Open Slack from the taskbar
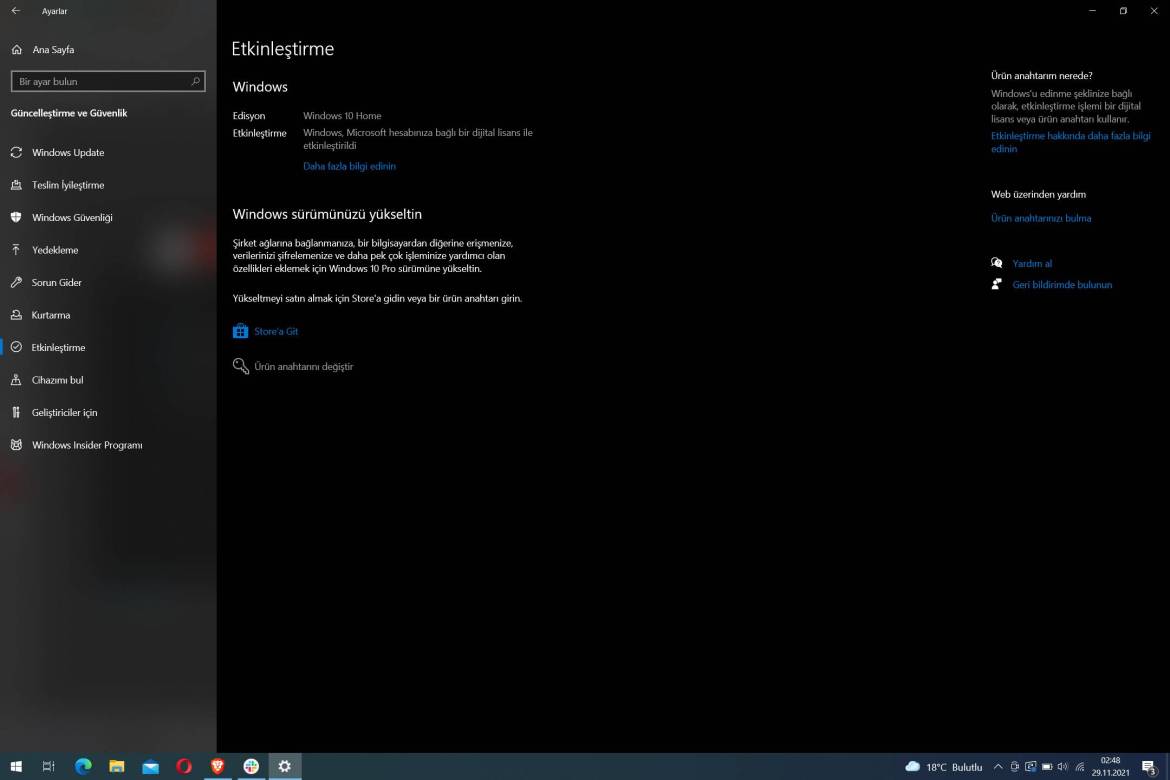Viewport: 1170px width, 780px height. coord(250,766)
